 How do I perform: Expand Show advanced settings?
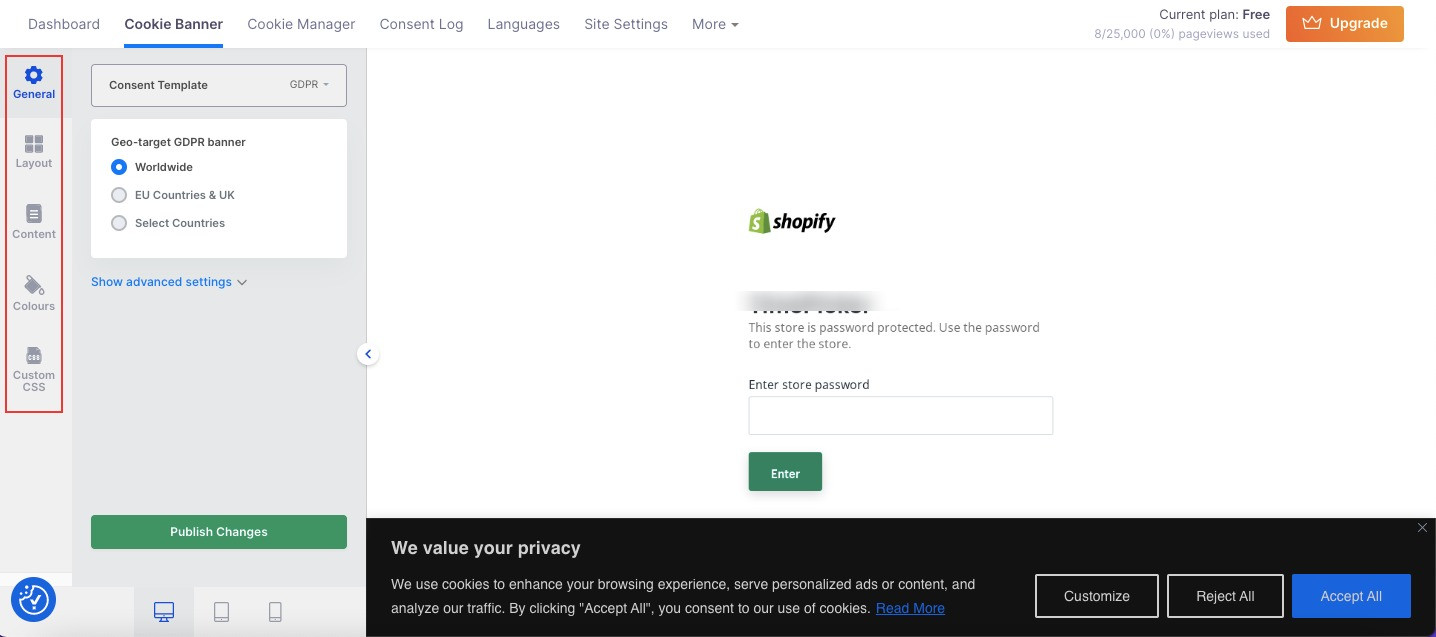(169, 282)
